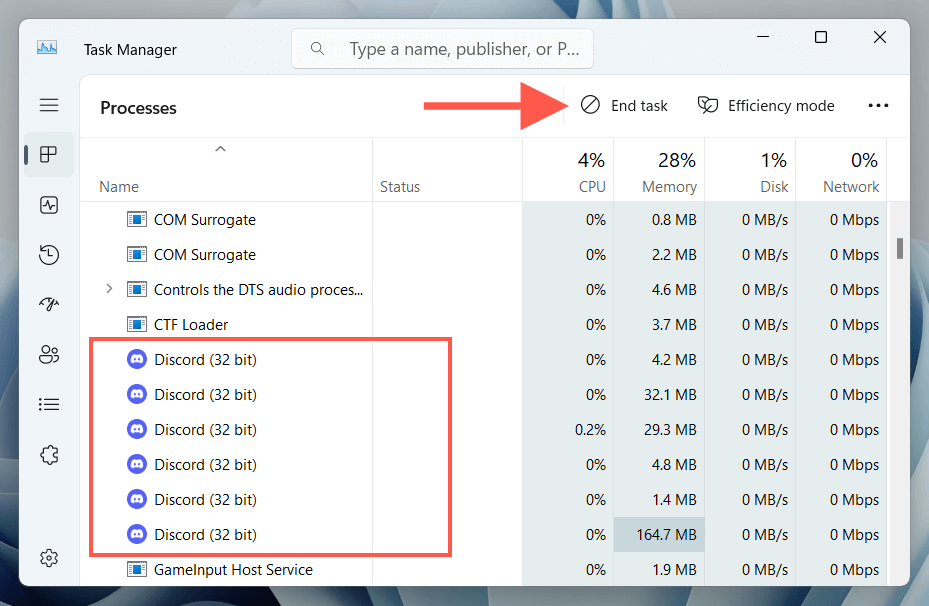
Task: Open Task Manager settings gear
Action: click(x=49, y=558)
